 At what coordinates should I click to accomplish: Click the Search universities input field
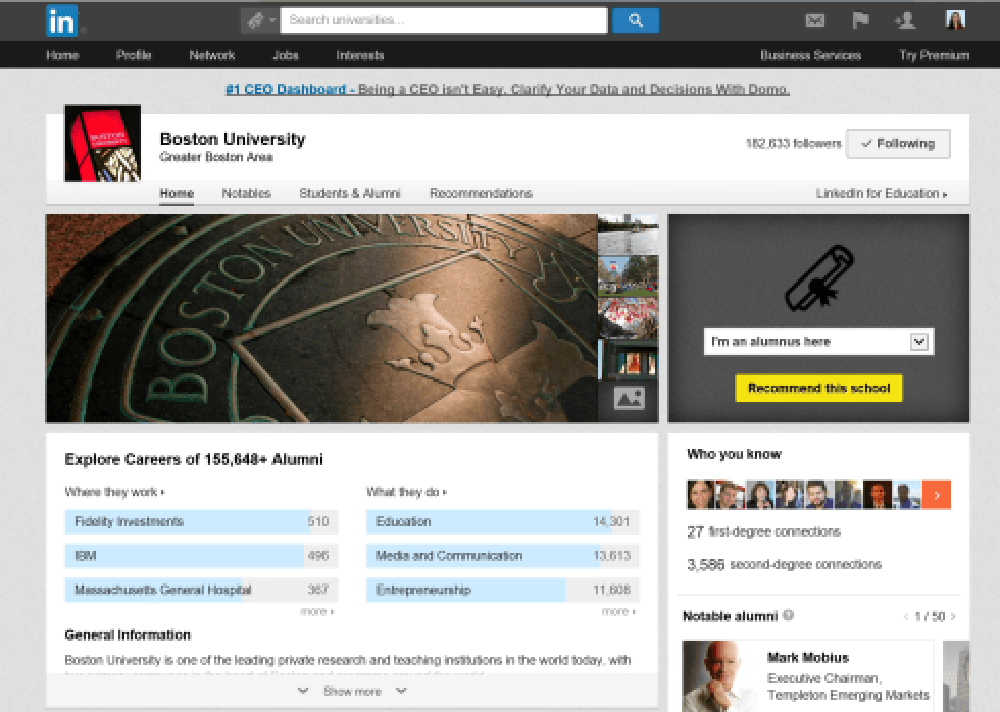click(443, 20)
